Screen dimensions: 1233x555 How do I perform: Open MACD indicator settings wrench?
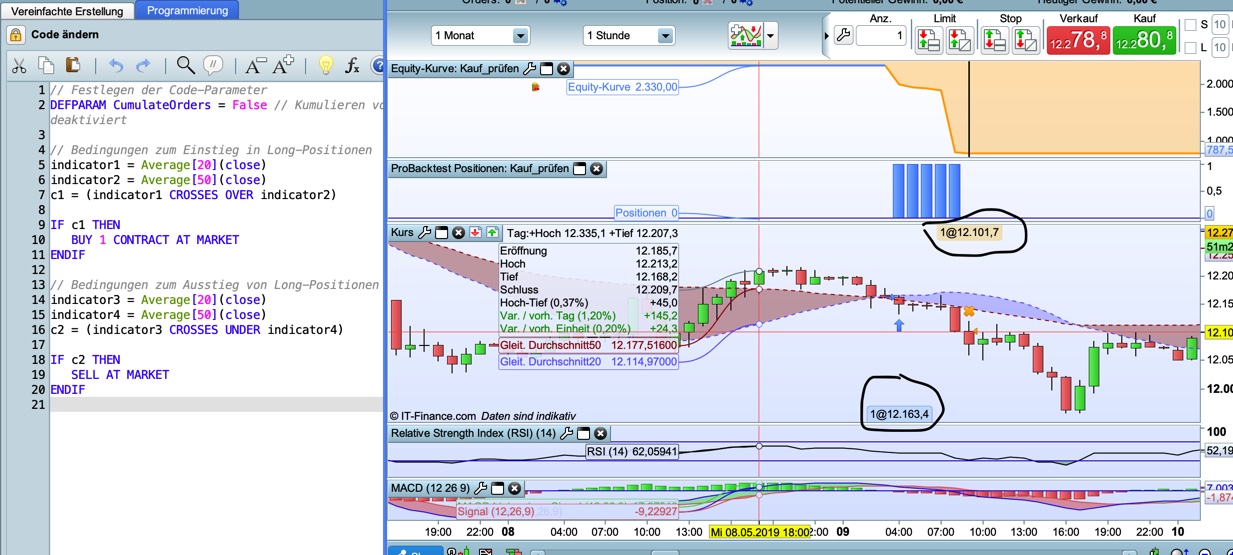(x=480, y=488)
